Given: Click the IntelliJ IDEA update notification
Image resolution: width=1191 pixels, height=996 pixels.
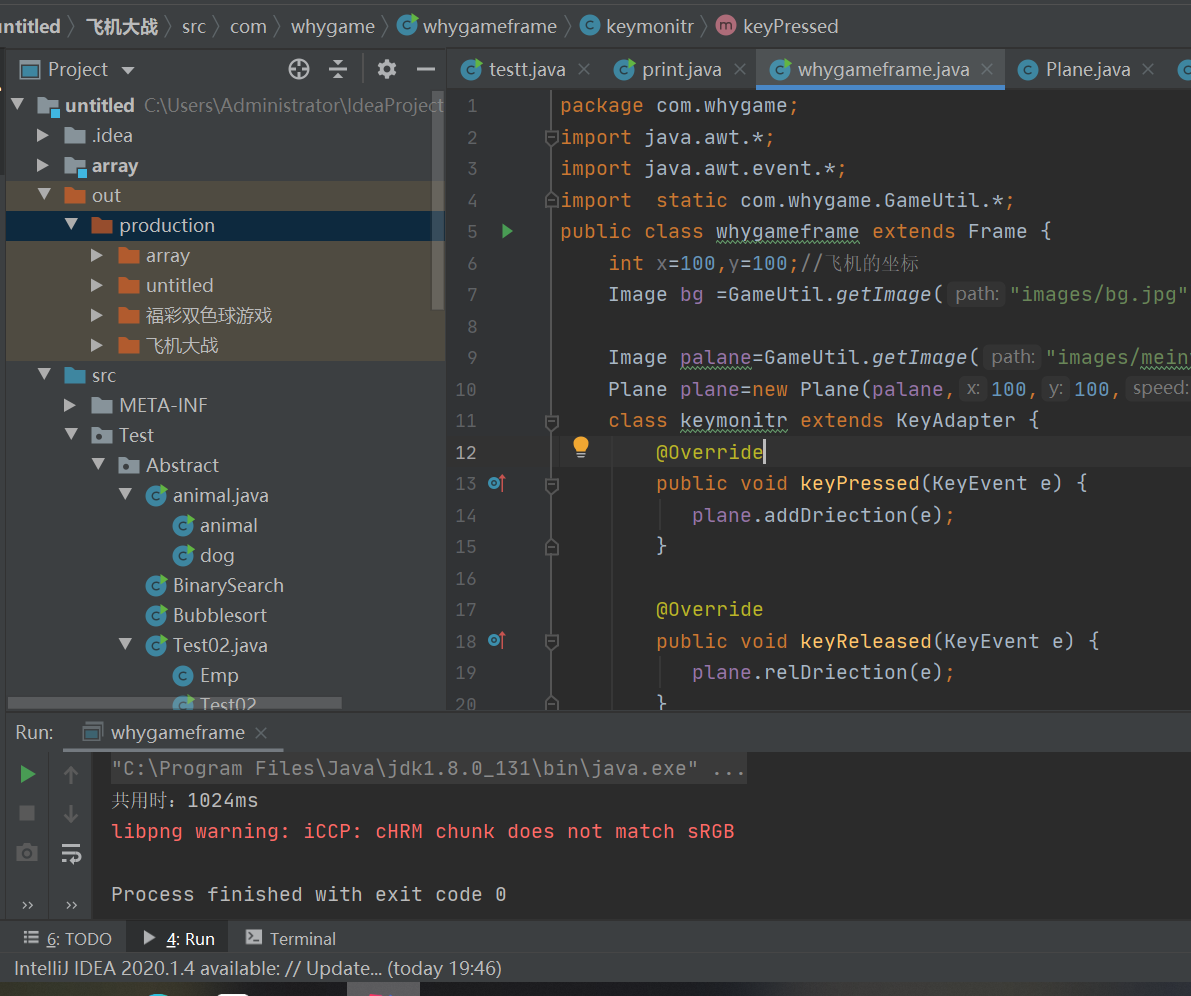Looking at the screenshot, I should [x=257, y=969].
